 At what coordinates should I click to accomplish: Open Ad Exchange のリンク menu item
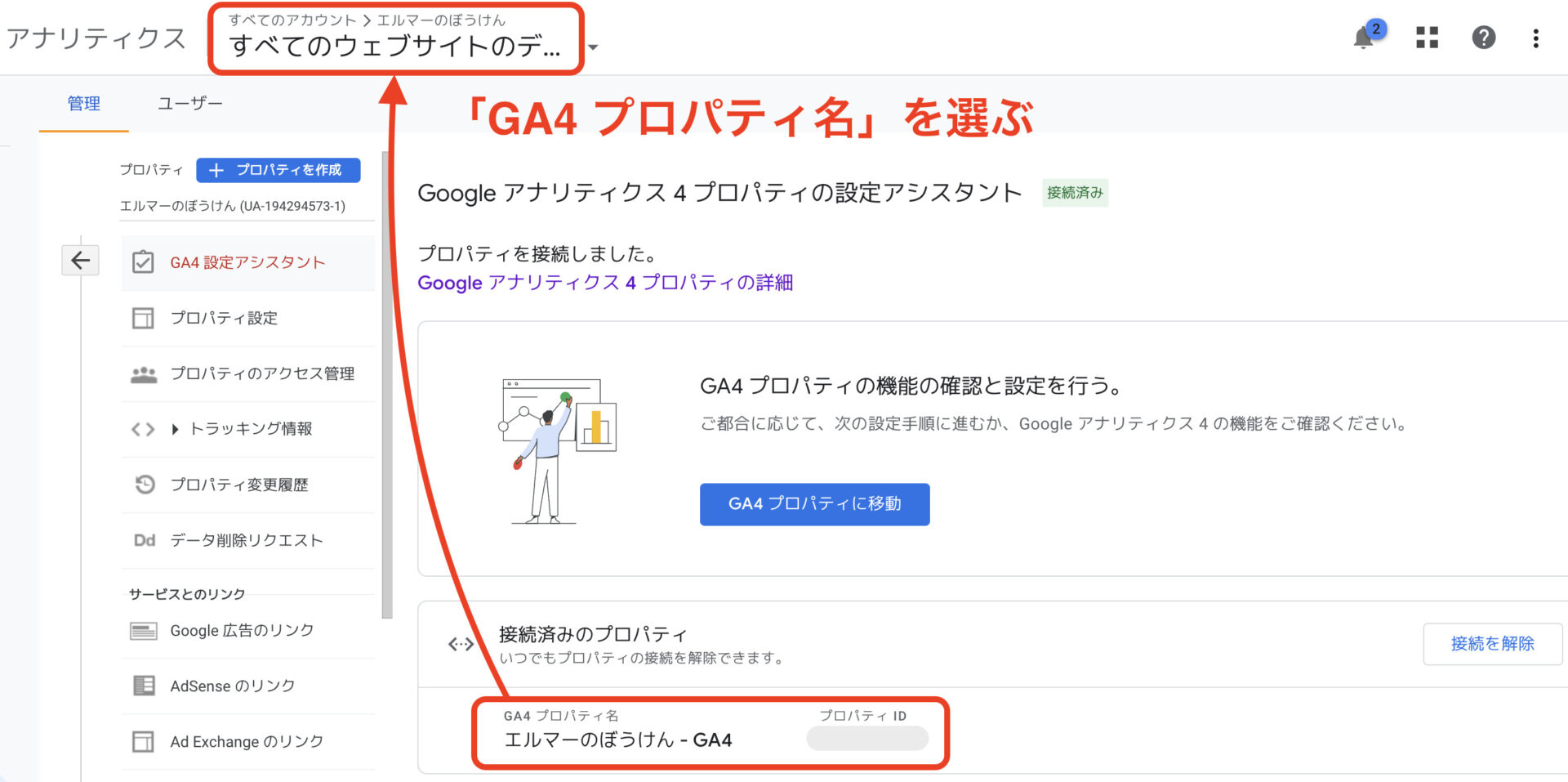[248, 742]
